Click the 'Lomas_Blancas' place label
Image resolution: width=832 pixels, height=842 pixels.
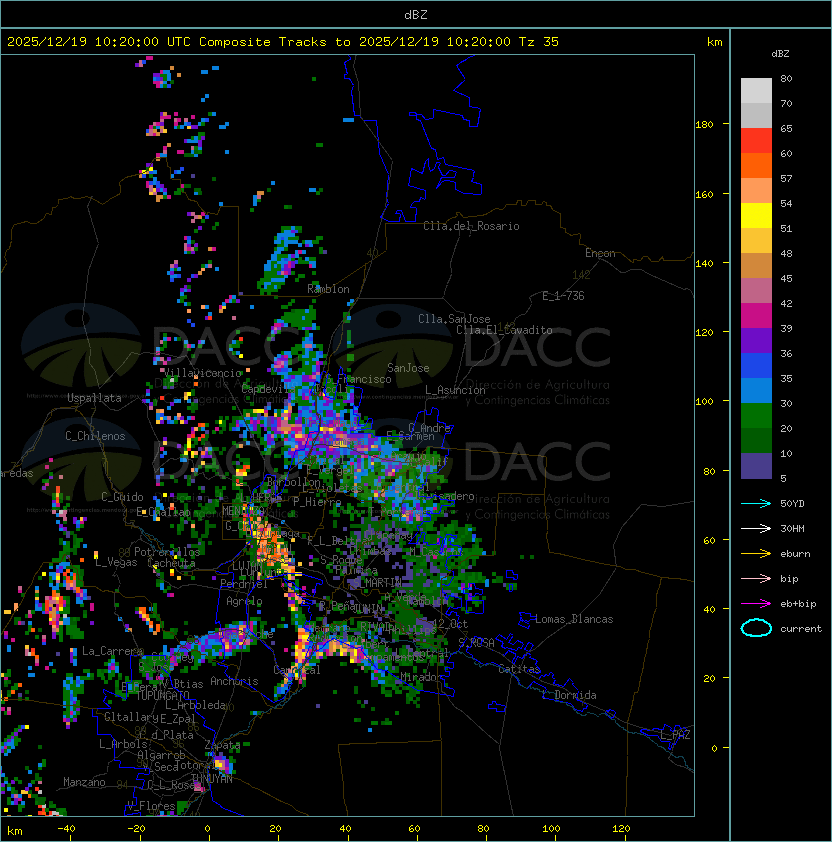click(574, 619)
